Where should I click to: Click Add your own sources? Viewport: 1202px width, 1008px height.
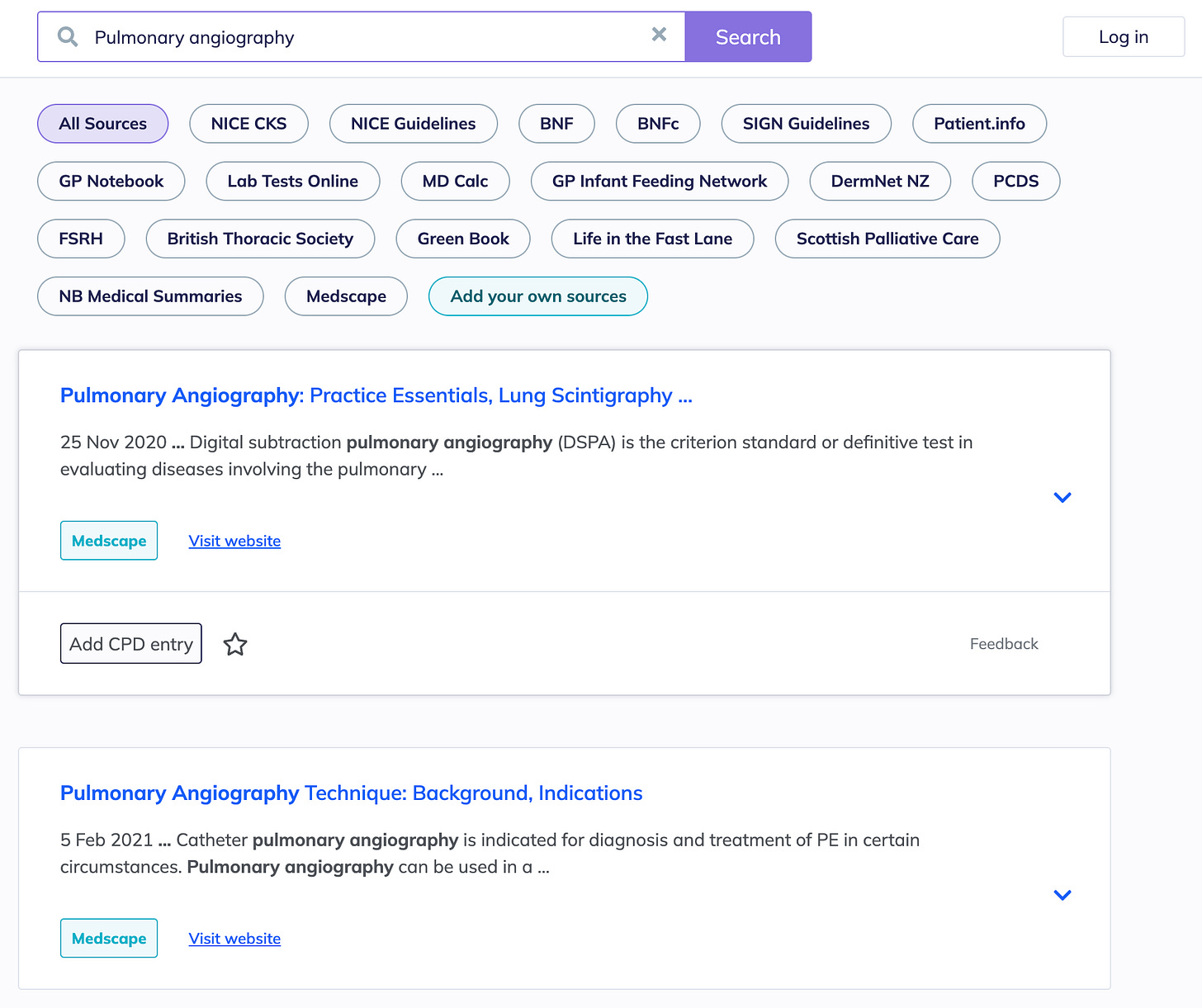(538, 296)
